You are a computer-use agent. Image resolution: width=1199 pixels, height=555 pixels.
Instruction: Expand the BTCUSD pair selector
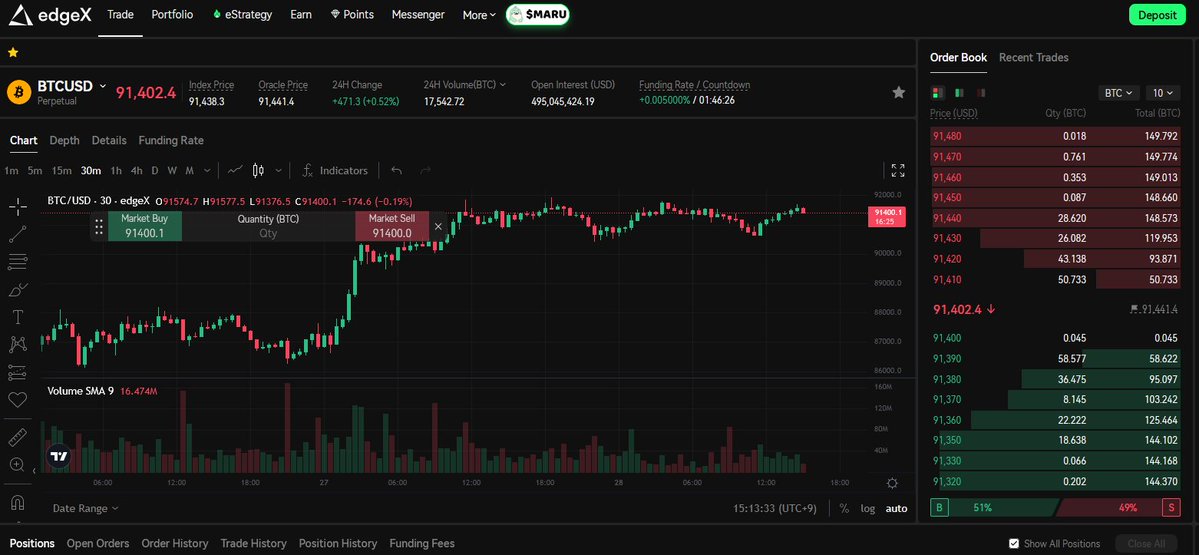coord(102,86)
